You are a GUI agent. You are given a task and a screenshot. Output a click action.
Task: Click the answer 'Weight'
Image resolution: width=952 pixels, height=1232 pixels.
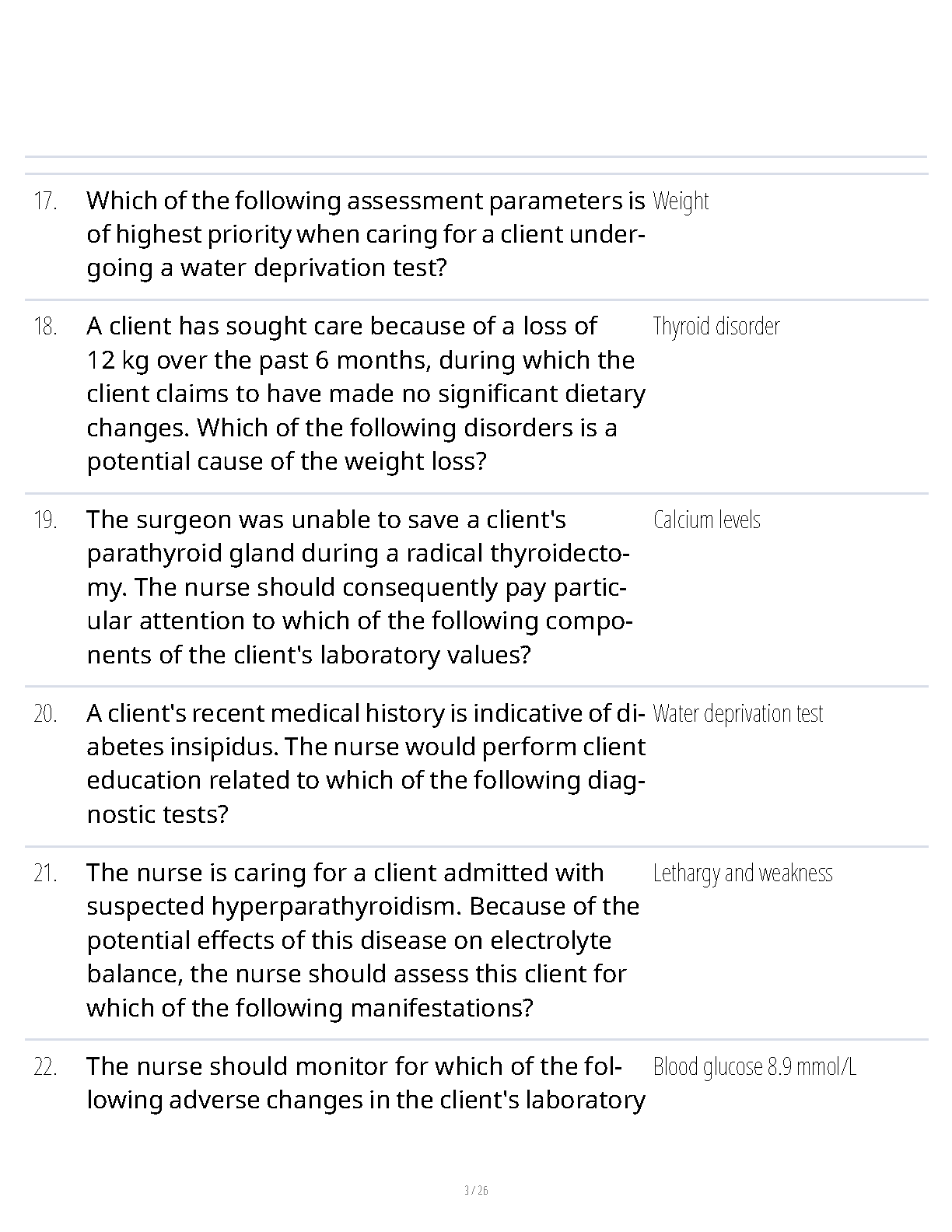pyautogui.click(x=681, y=201)
